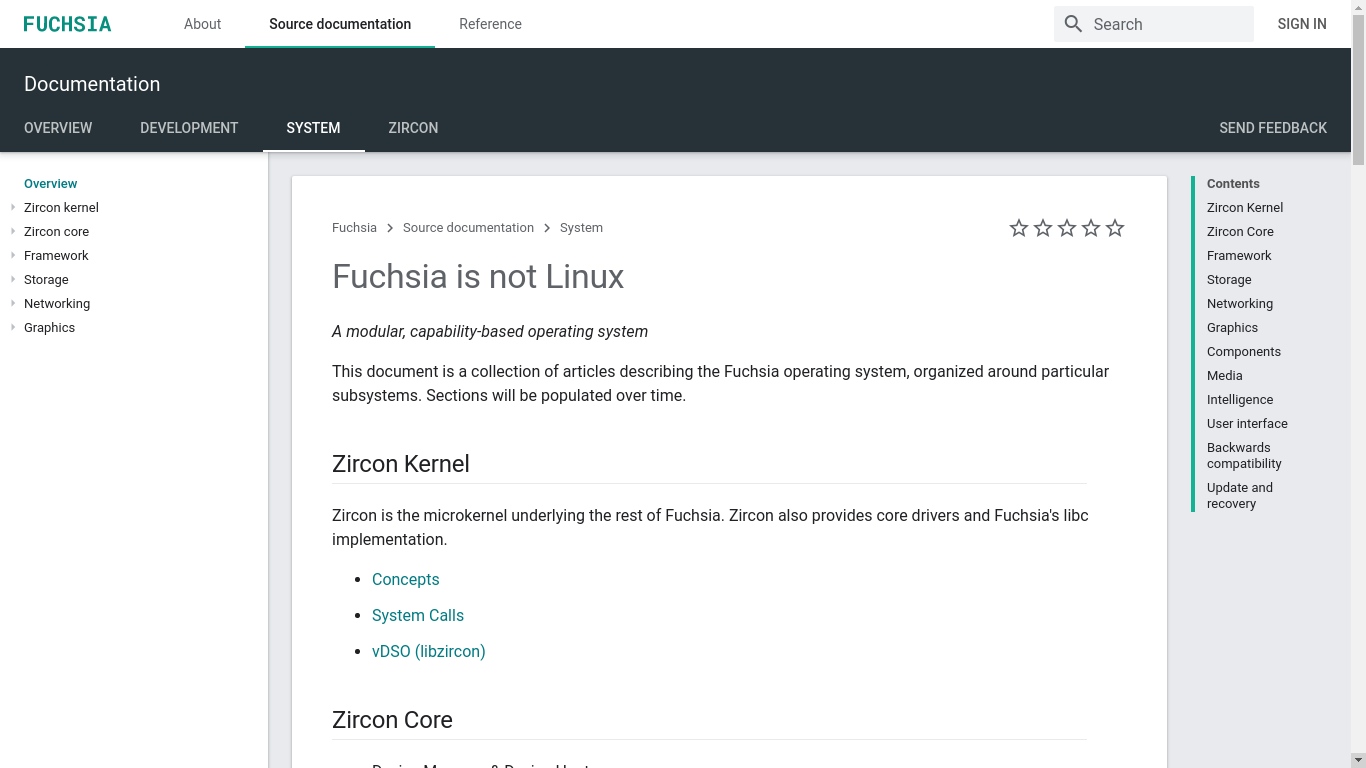The height and width of the screenshot is (768, 1366).
Task: Switch to the Overview section tab
Action: [58, 128]
